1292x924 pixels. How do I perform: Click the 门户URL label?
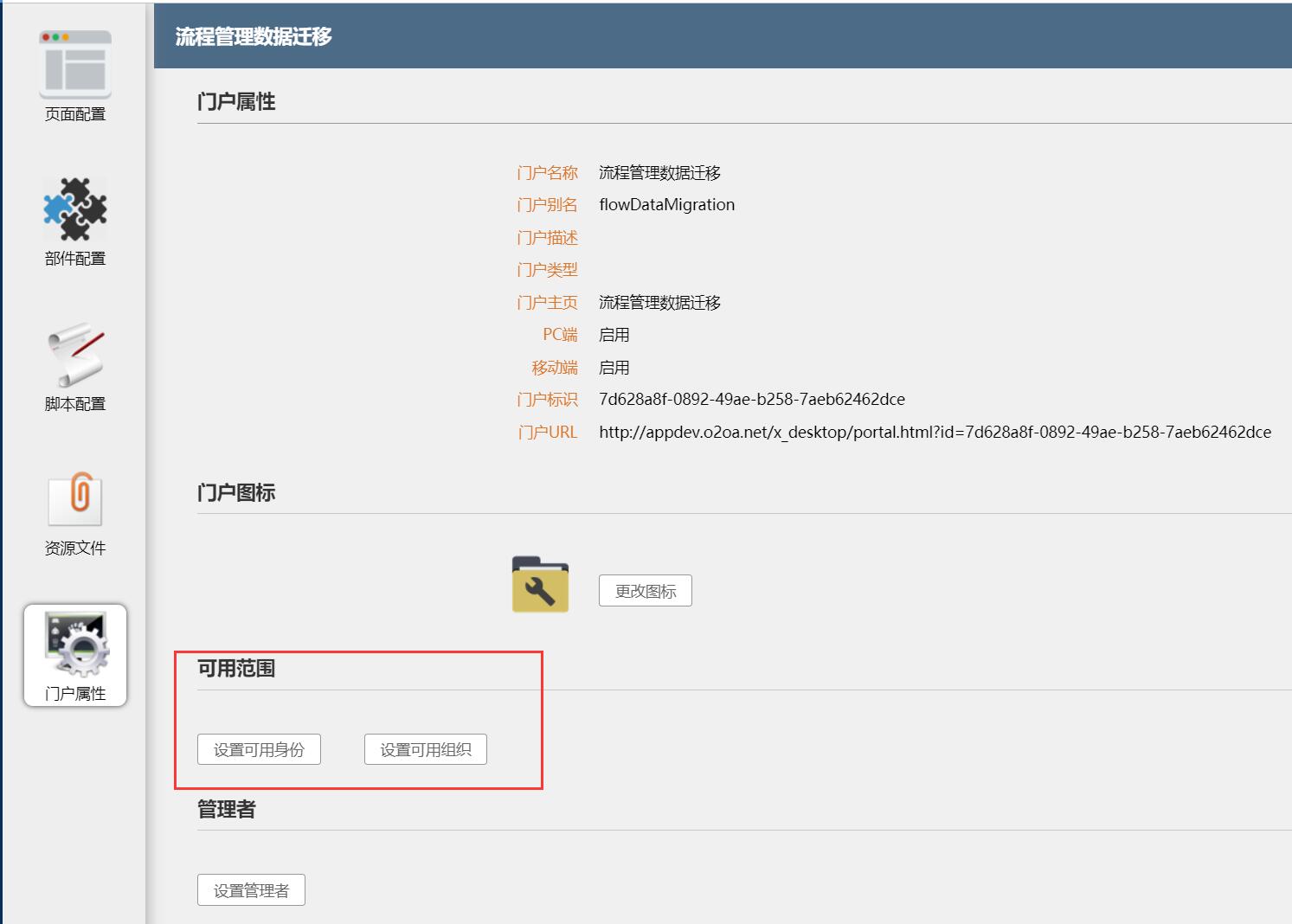coord(547,432)
